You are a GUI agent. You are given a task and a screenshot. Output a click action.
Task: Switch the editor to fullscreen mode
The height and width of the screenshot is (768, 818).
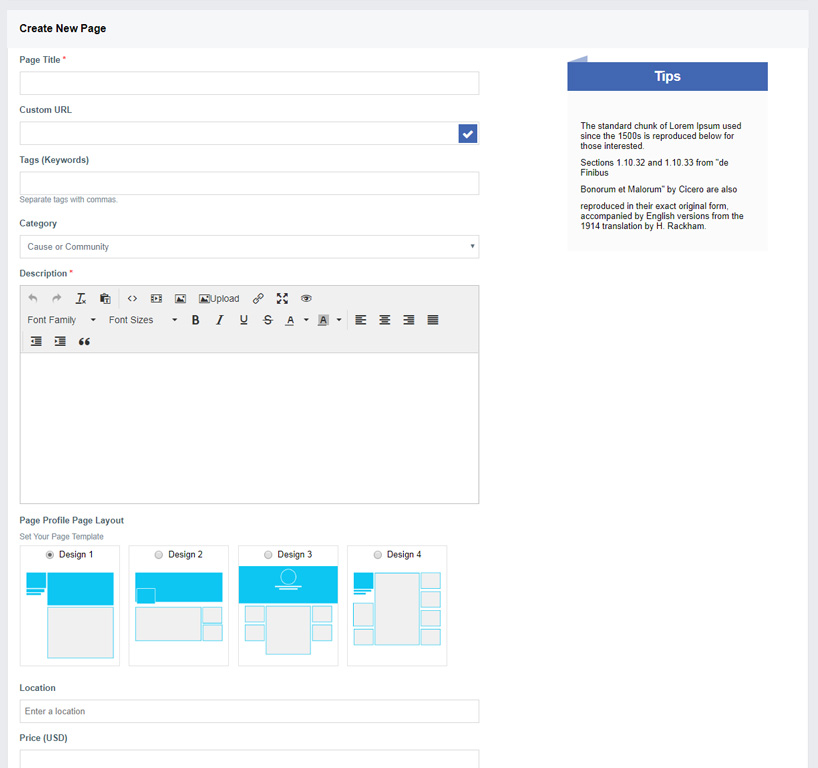(282, 298)
